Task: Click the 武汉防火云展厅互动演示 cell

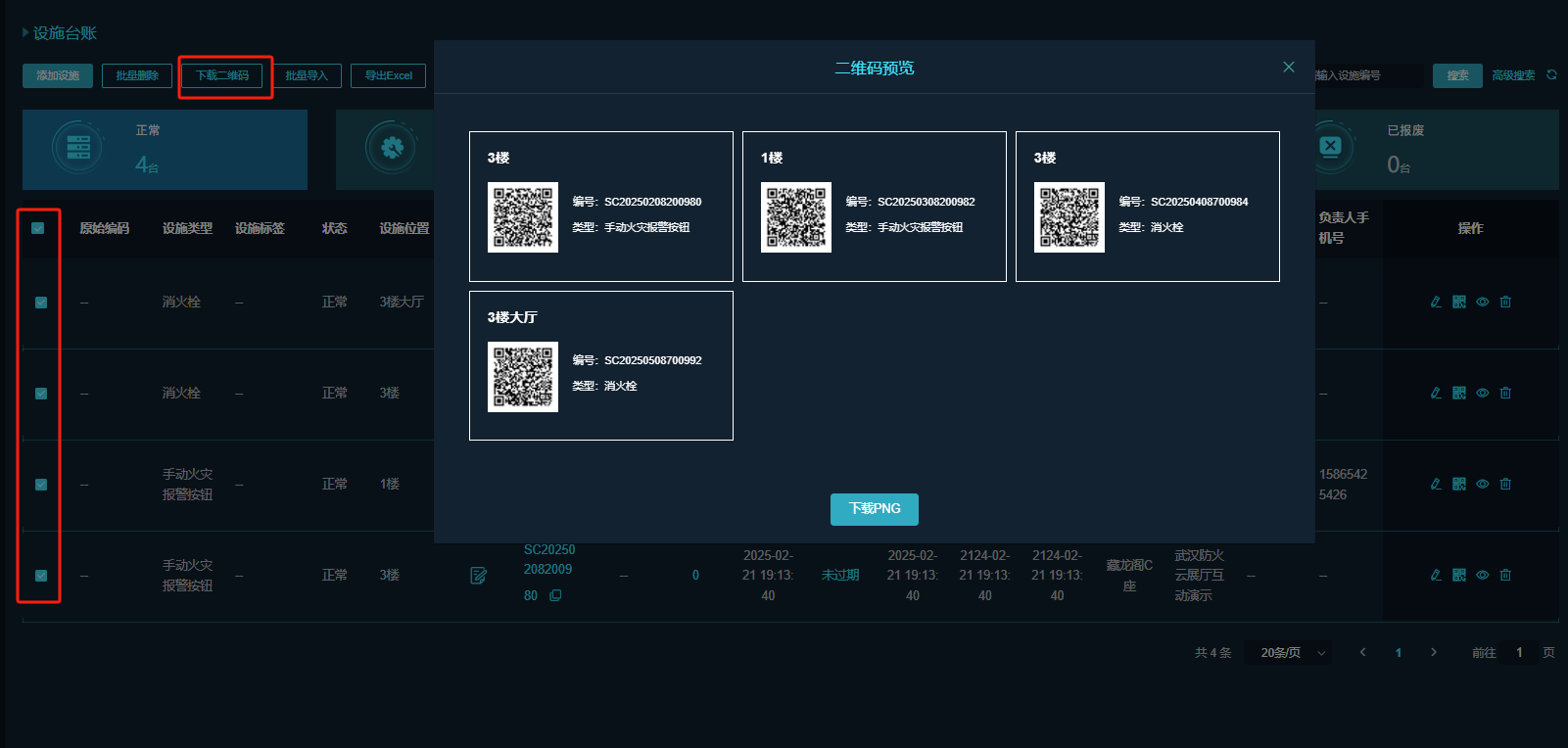Action: point(1200,575)
